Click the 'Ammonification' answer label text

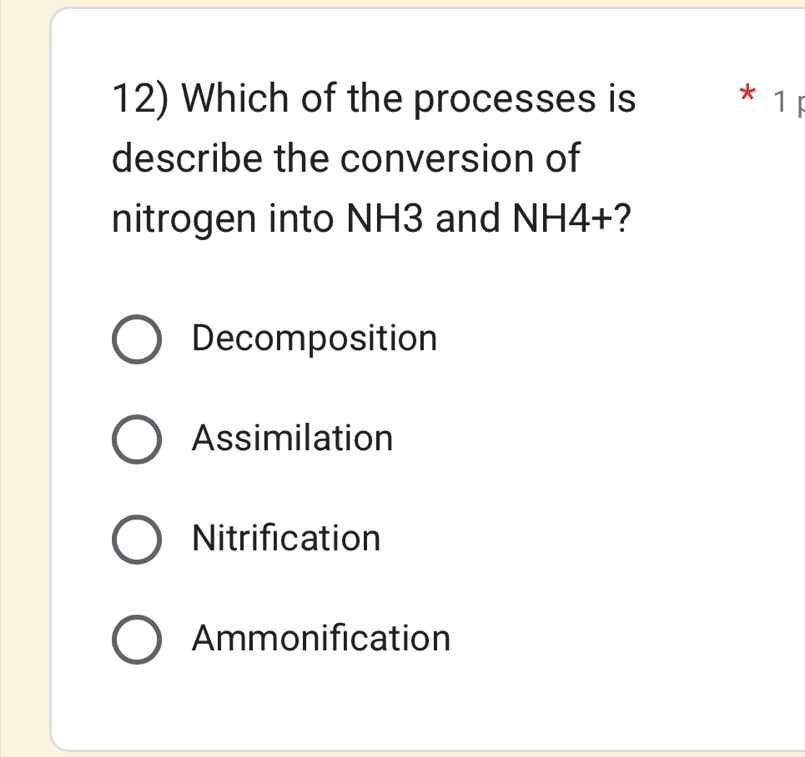tap(321, 639)
